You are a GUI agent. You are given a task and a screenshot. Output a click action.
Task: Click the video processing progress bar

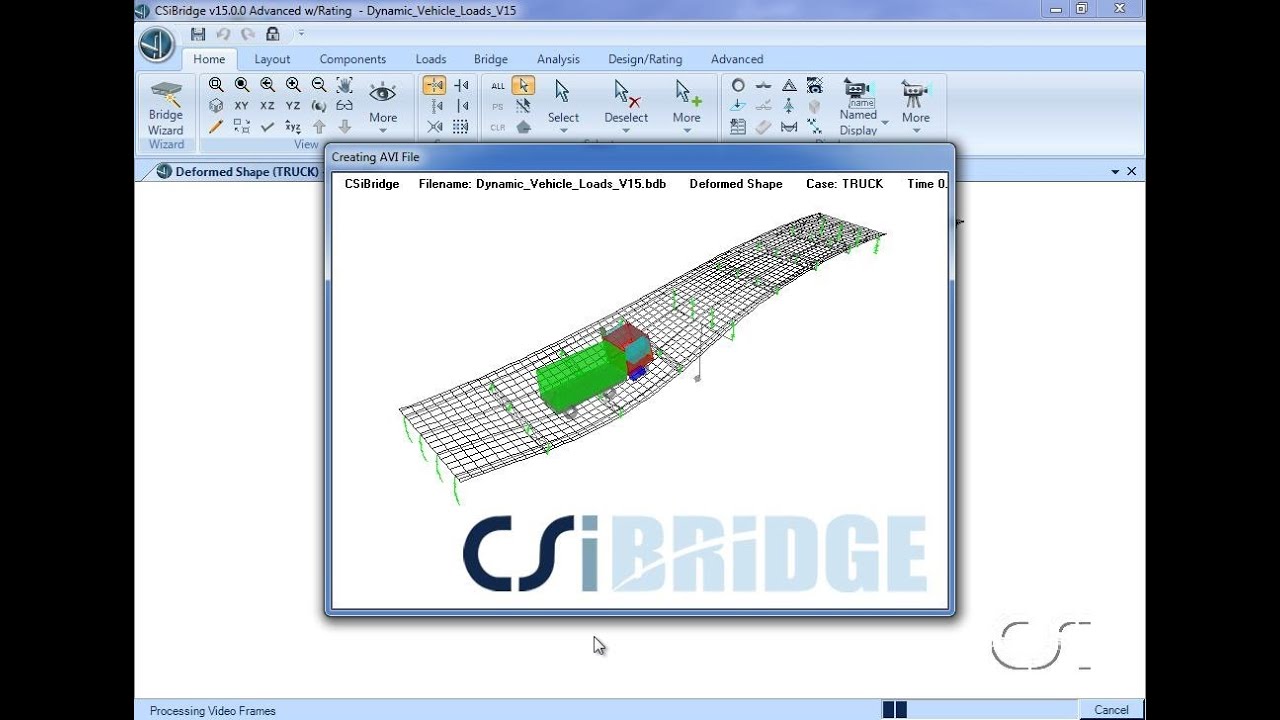(979, 710)
